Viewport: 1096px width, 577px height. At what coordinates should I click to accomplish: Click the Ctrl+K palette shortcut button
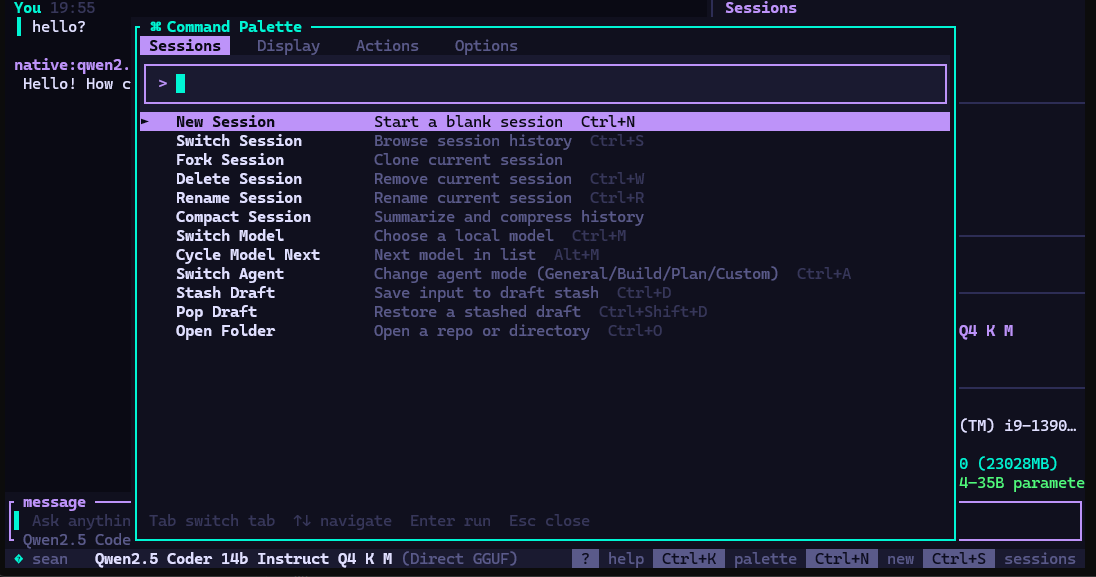point(688,559)
